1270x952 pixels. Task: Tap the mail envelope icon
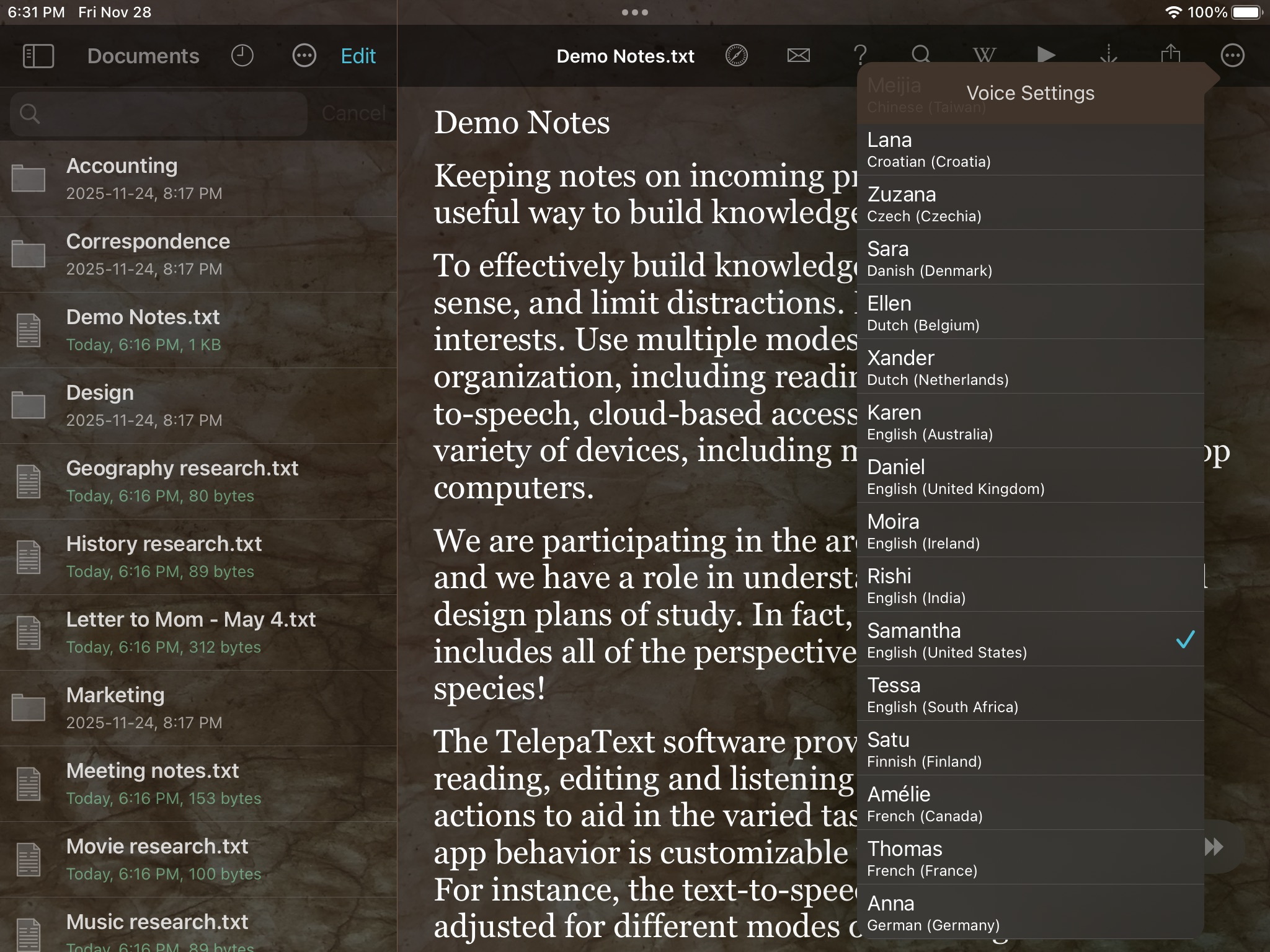coord(798,56)
